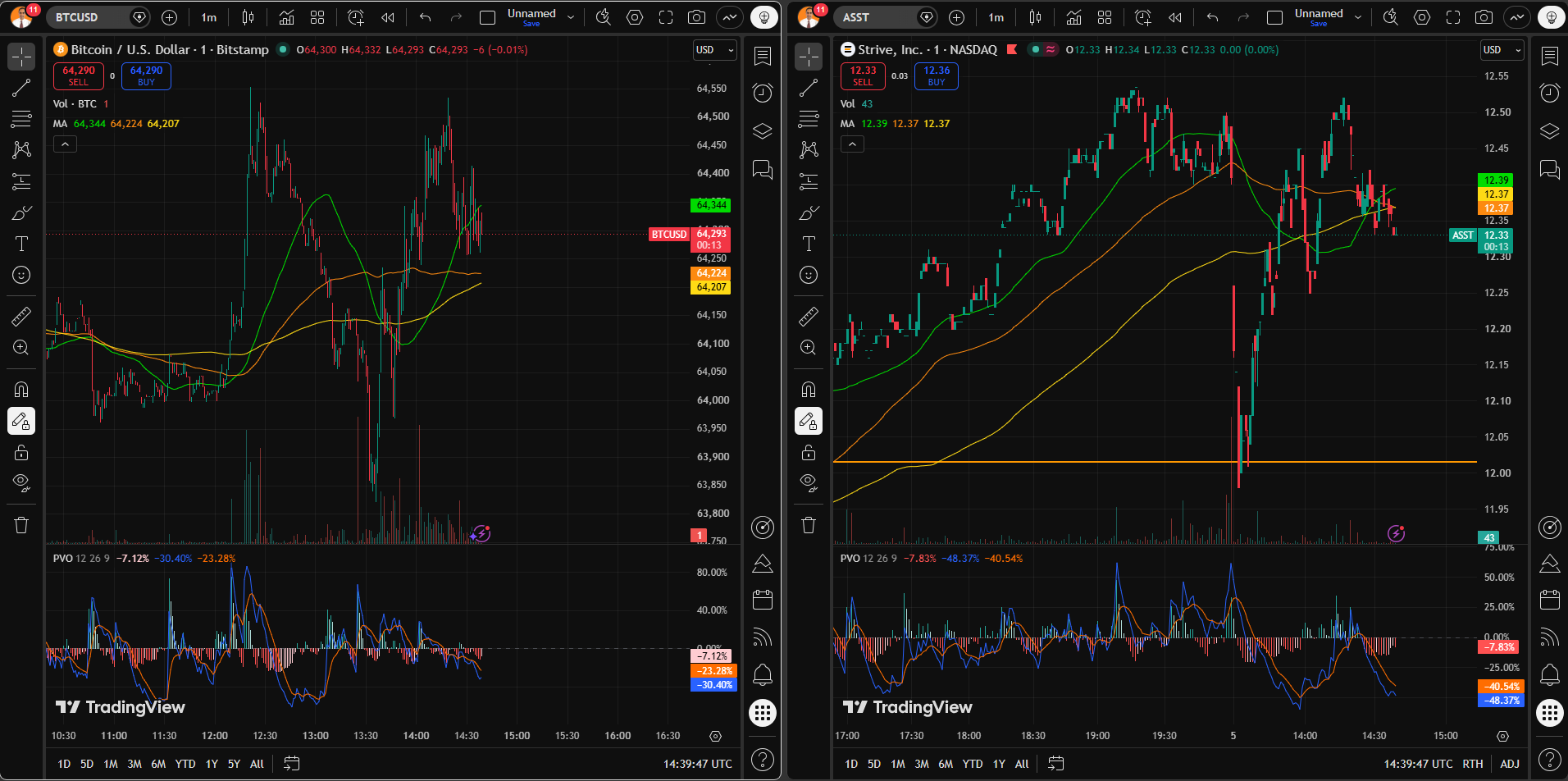Select the Ruler measure tool on ASST chart
Viewport: 1568px width, 781px height.
click(x=809, y=316)
